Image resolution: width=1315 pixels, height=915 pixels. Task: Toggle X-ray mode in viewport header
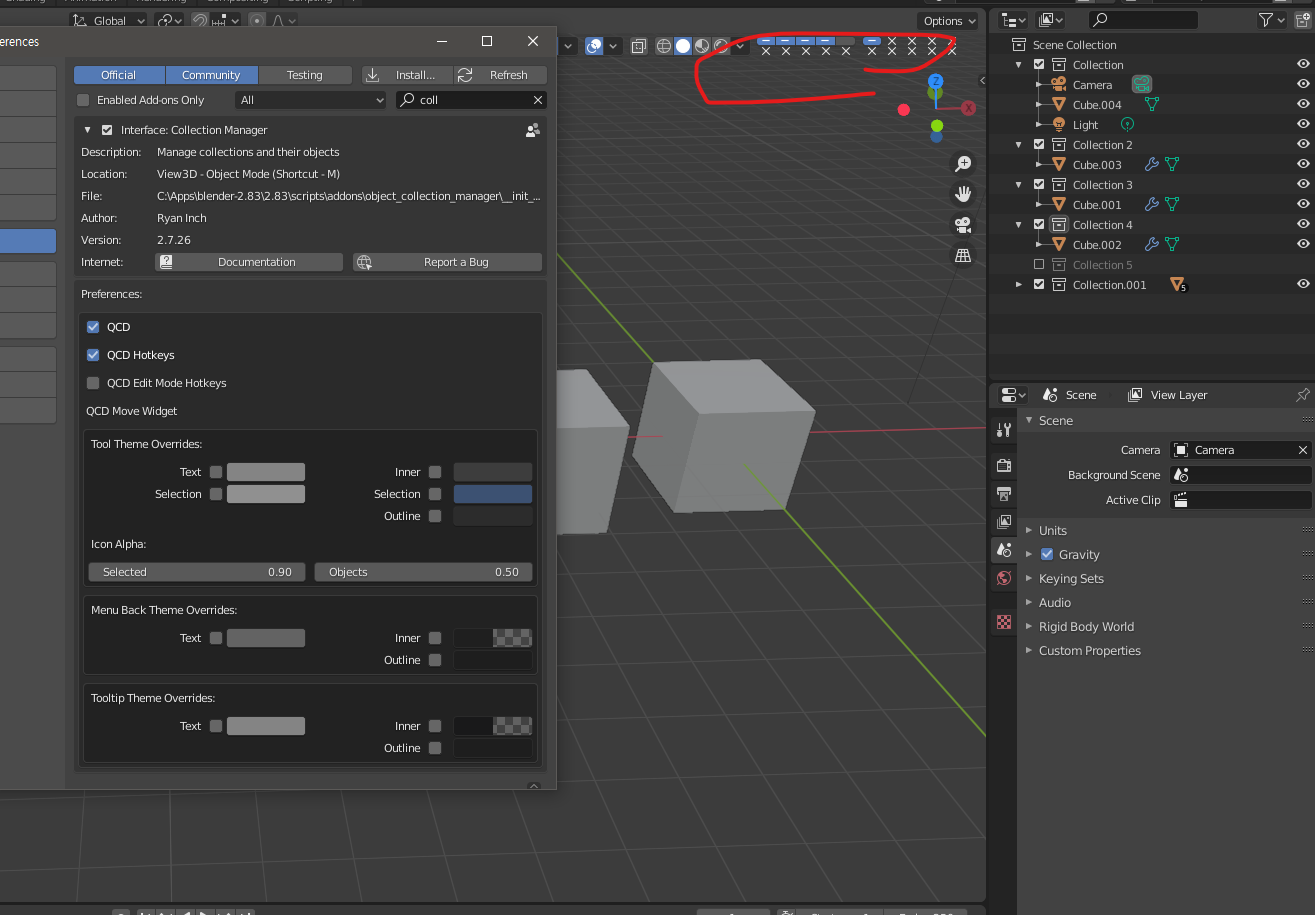638,46
